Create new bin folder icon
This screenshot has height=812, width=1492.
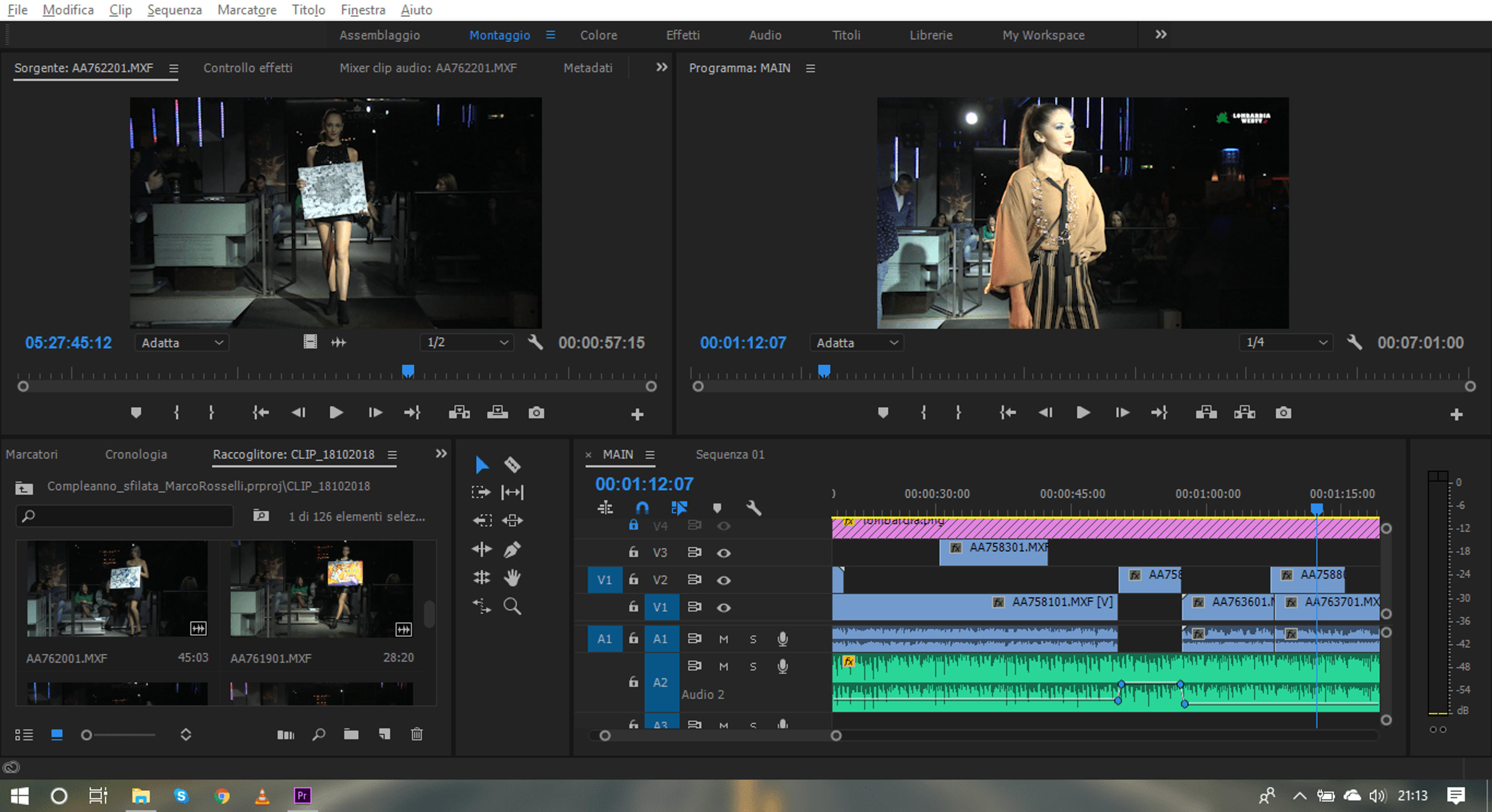(x=351, y=734)
